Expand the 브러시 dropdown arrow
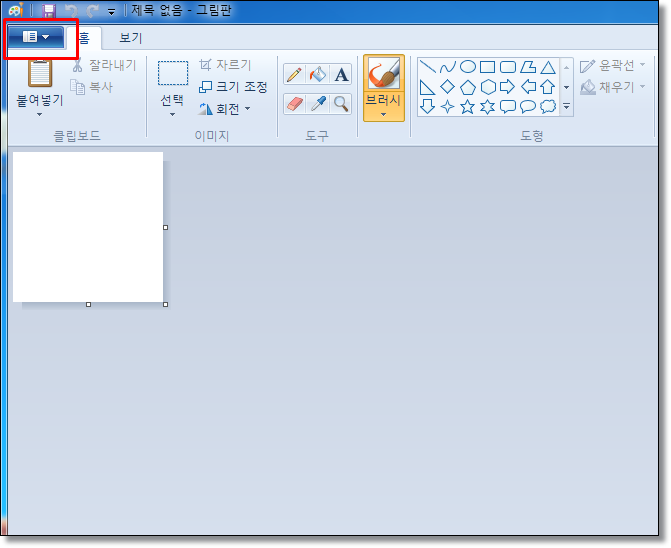The image size is (671, 548). [383, 114]
